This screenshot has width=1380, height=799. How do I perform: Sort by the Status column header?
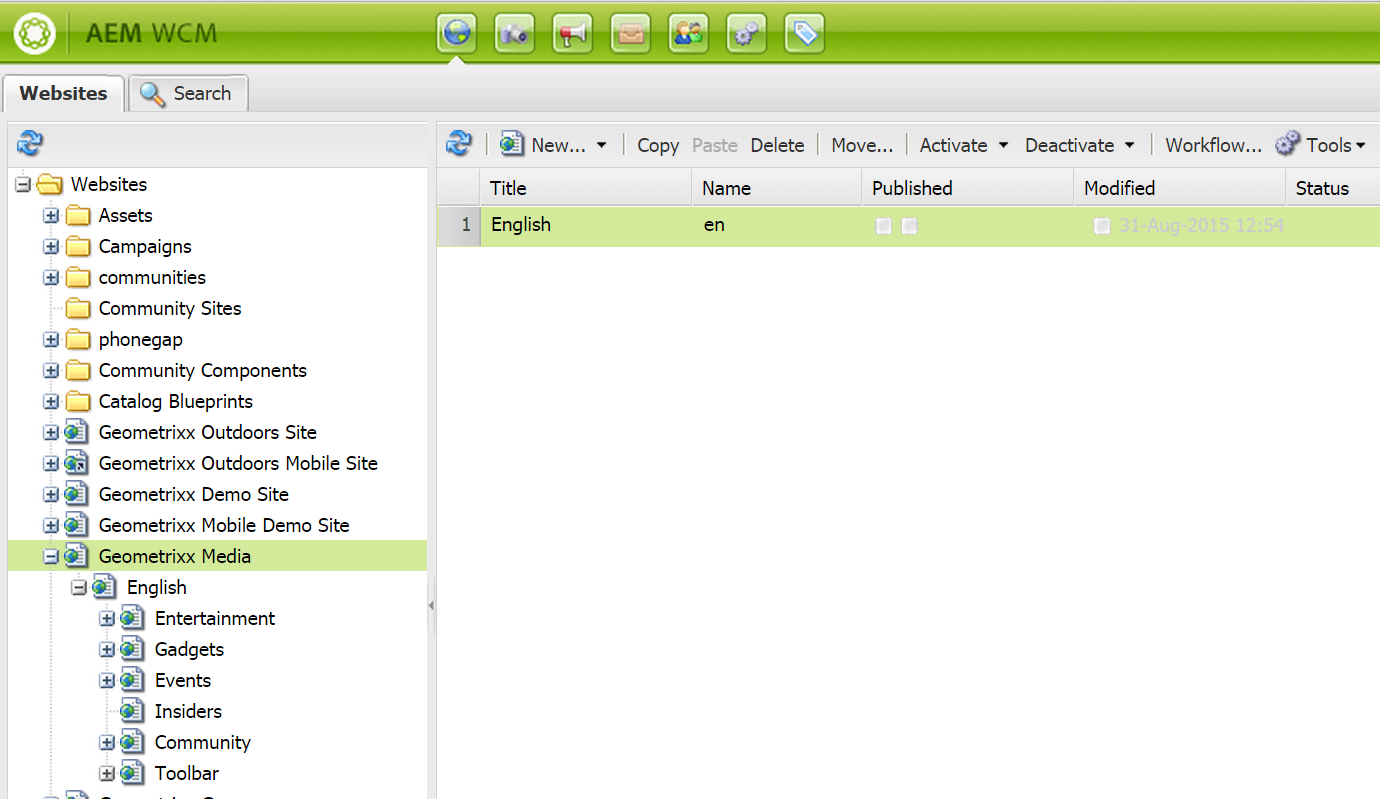(1332, 188)
